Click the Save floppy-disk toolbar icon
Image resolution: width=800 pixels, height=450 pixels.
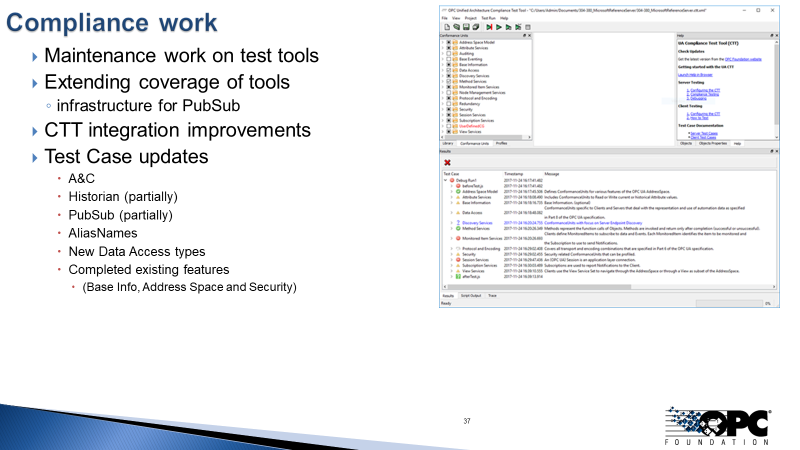click(x=466, y=27)
